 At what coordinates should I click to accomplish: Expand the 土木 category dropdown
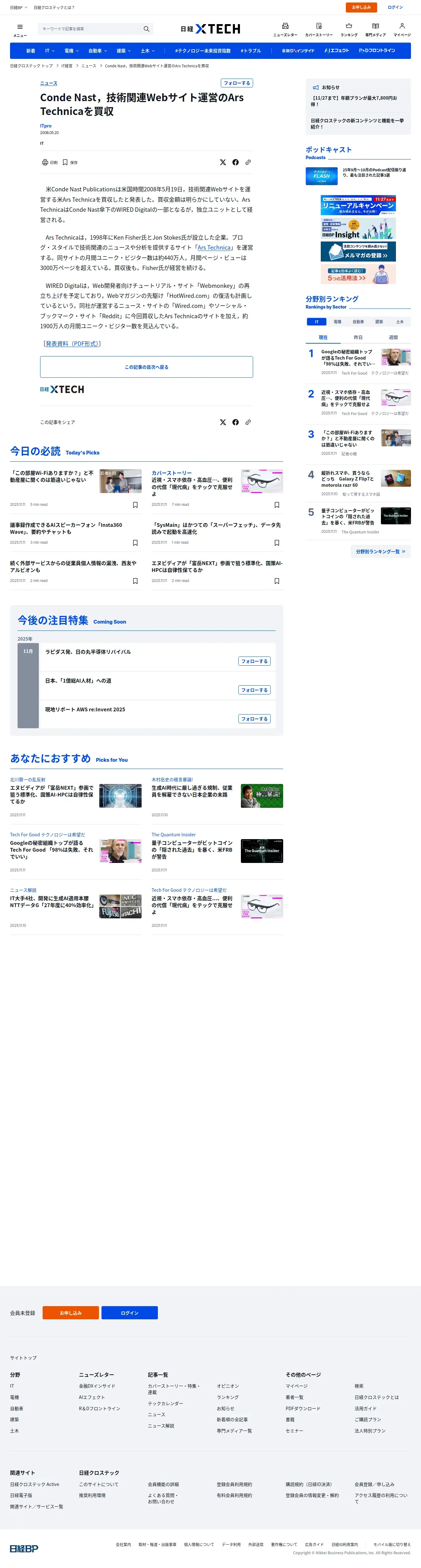click(147, 50)
